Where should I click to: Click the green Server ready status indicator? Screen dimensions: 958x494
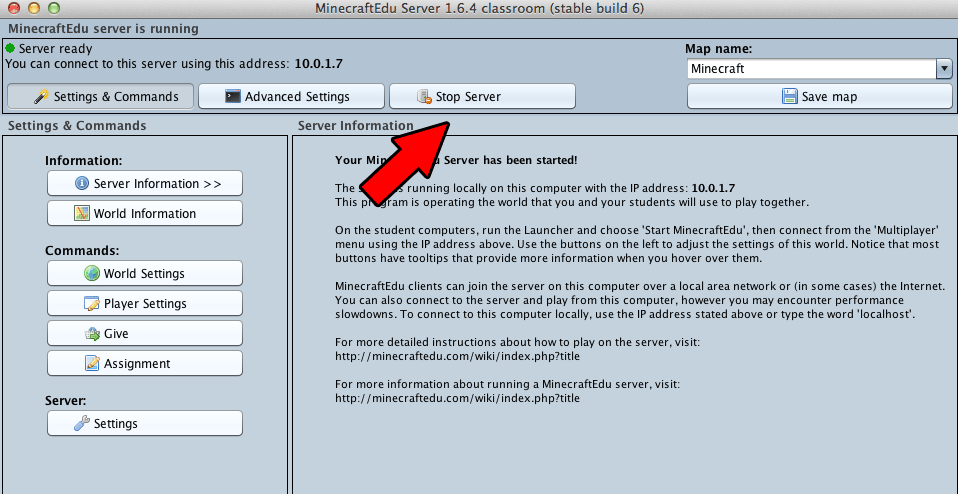click(x=10, y=48)
